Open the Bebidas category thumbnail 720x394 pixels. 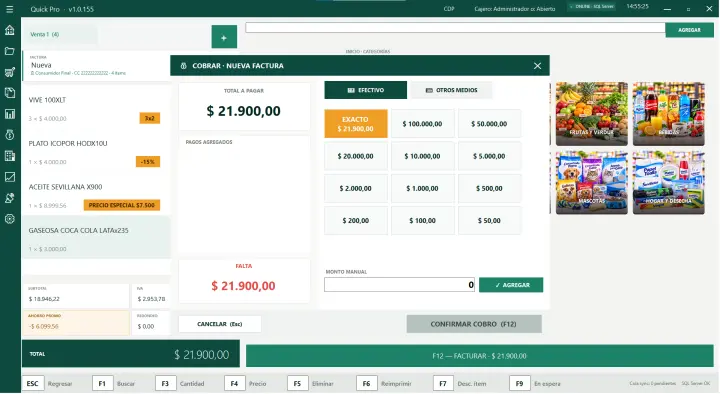click(669, 114)
